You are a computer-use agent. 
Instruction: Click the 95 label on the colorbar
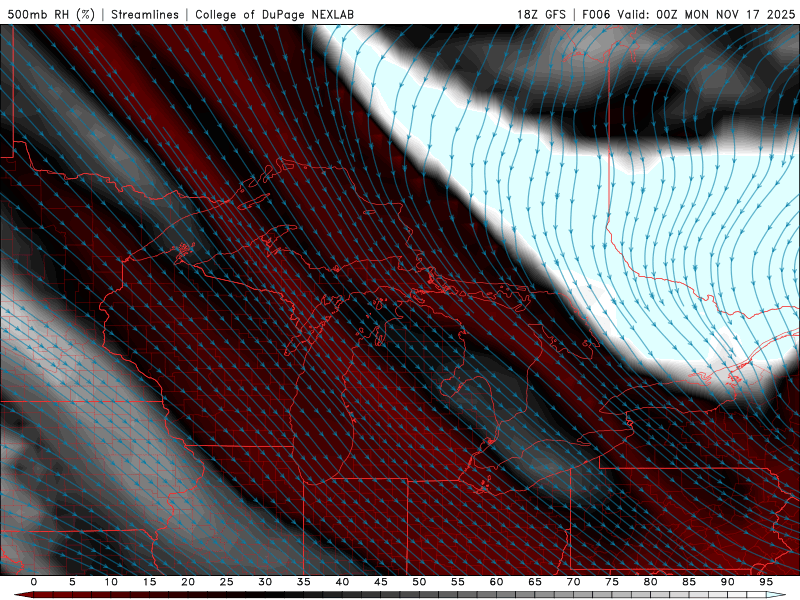765,582
